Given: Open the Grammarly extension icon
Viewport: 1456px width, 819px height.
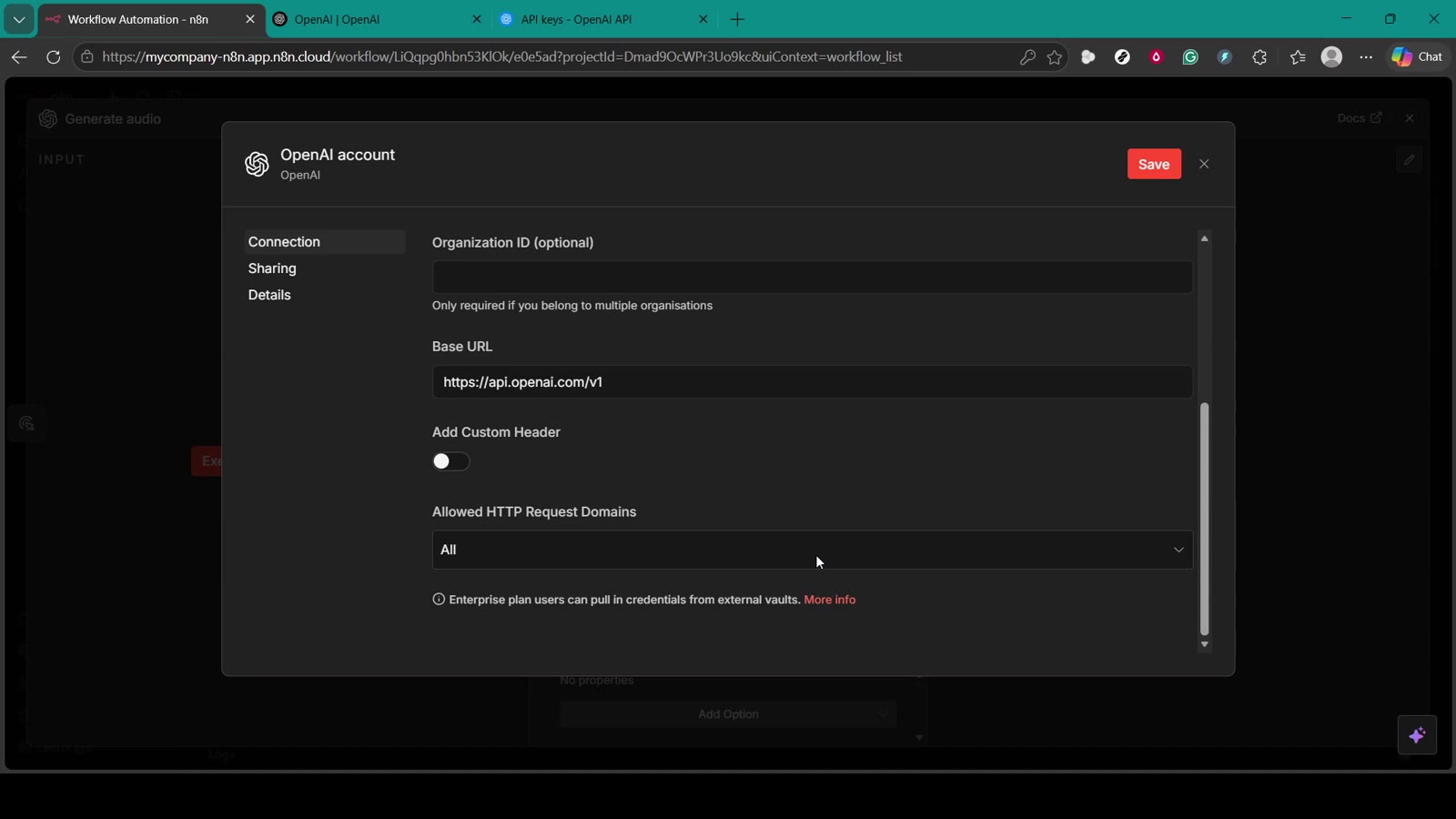Looking at the screenshot, I should tap(1190, 56).
